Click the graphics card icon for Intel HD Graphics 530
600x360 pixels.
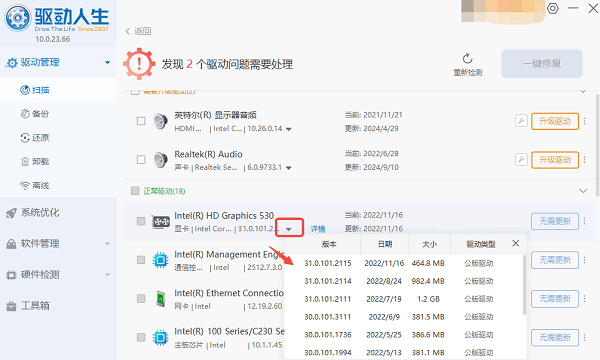161,222
